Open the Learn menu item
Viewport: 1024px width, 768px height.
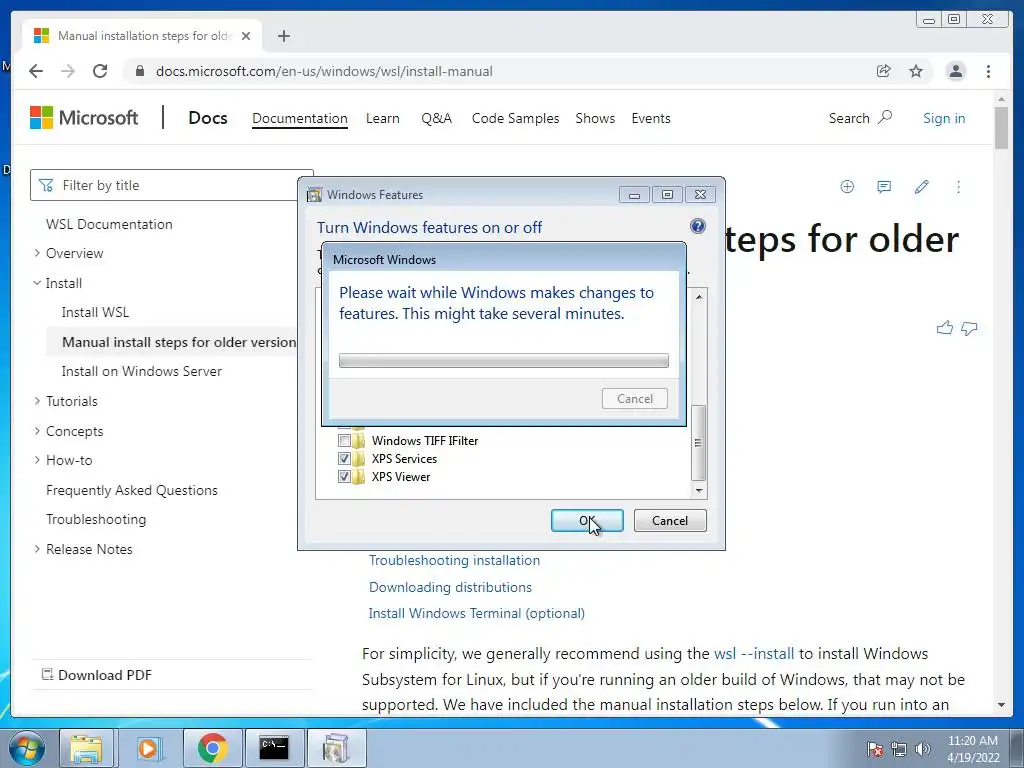[383, 118]
